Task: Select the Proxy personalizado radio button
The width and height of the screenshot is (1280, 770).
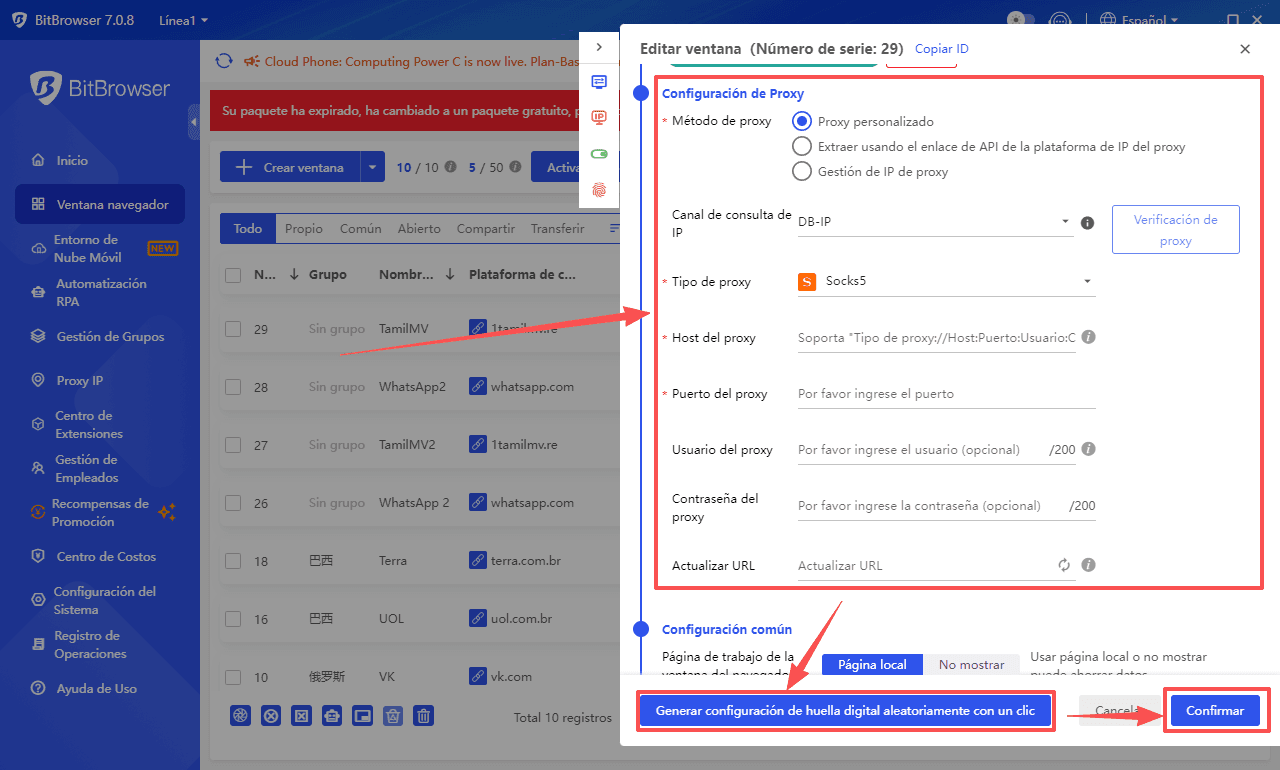Action: (x=801, y=121)
